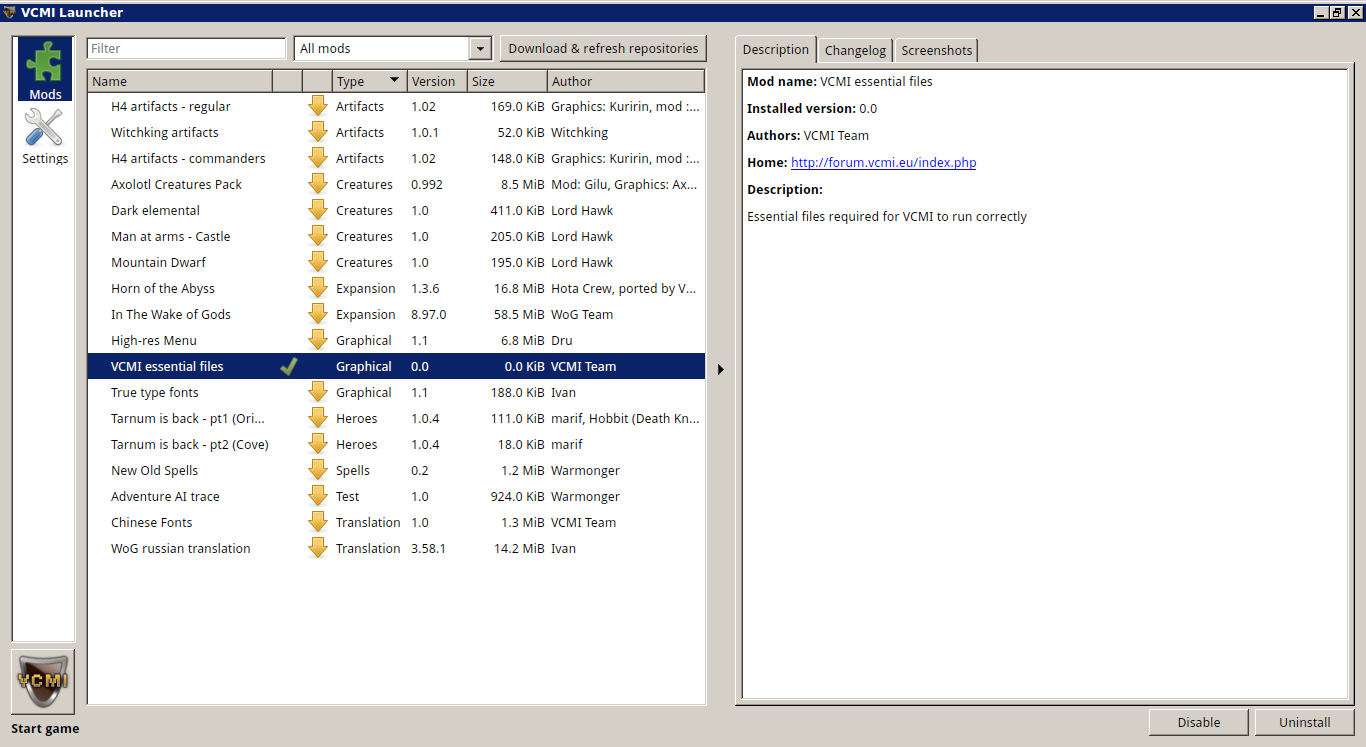The width and height of the screenshot is (1366, 747).
Task: Switch to the Changelog tab
Action: click(x=855, y=50)
